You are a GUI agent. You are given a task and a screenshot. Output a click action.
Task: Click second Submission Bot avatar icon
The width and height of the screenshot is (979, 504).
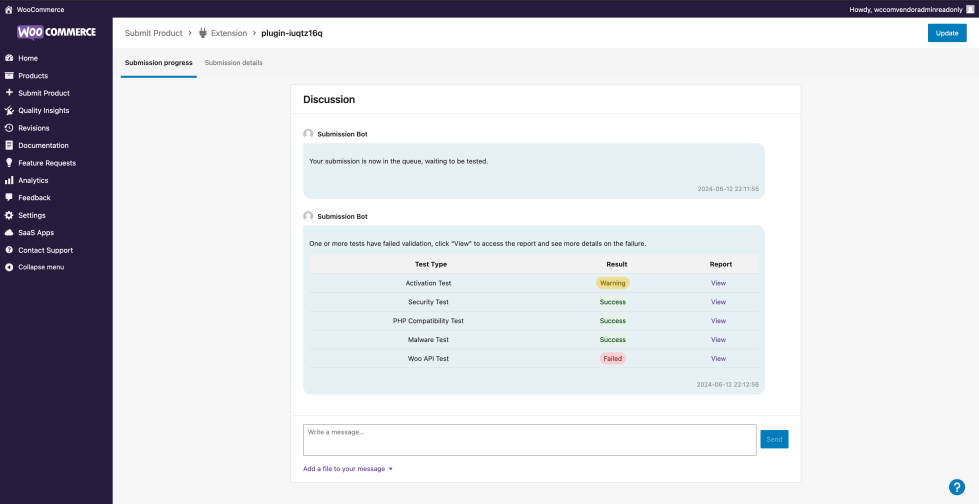point(308,216)
